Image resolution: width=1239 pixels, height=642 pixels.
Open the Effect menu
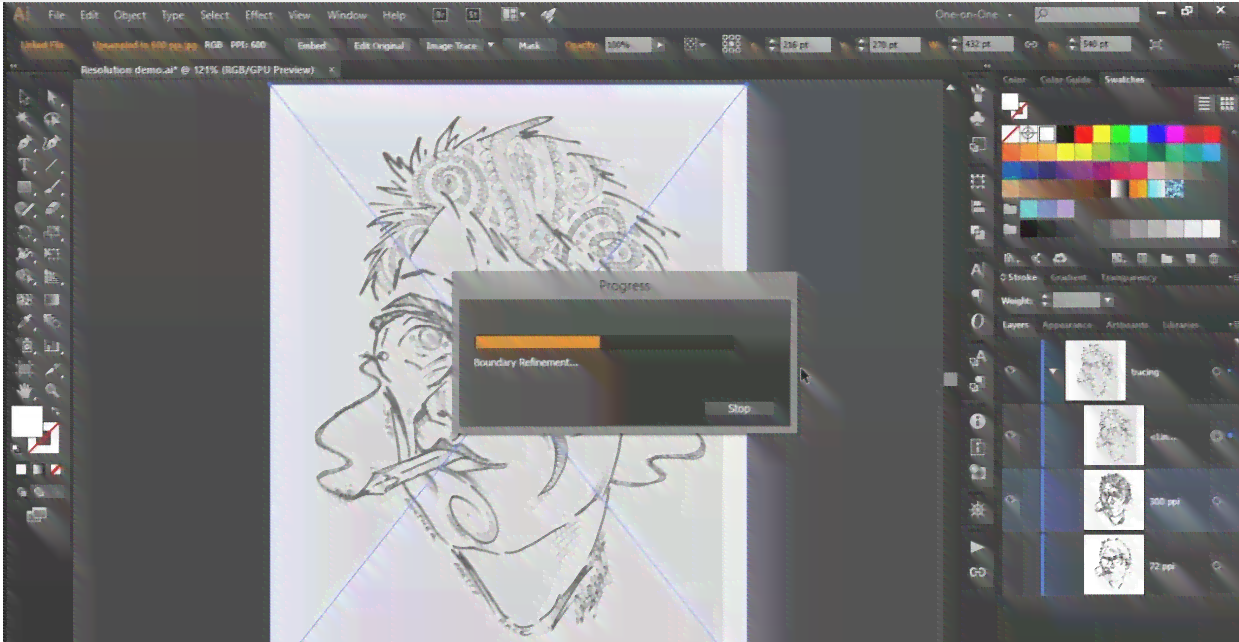258,15
